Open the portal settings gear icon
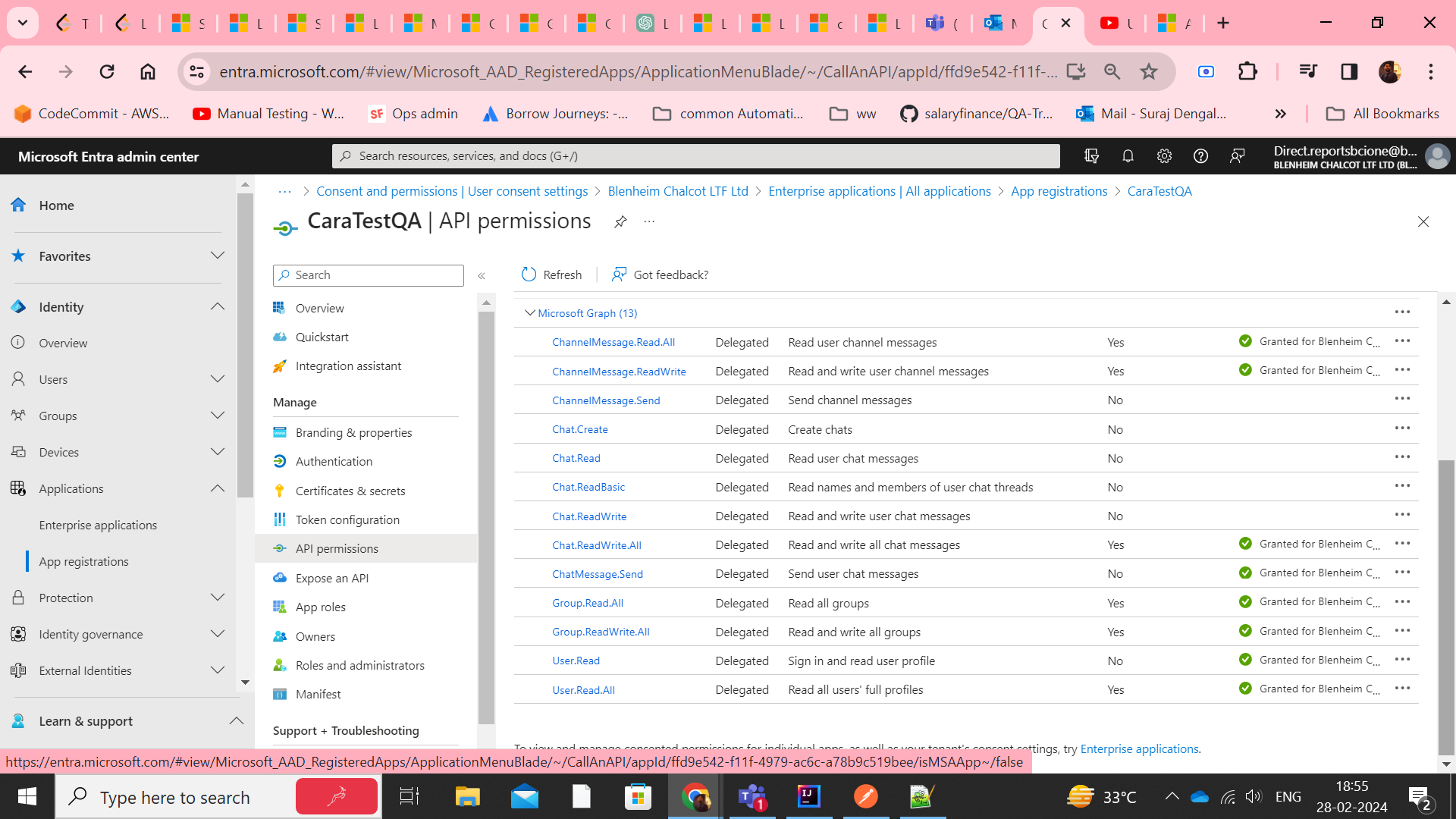Screen dimensions: 1456x819 [x=1164, y=156]
